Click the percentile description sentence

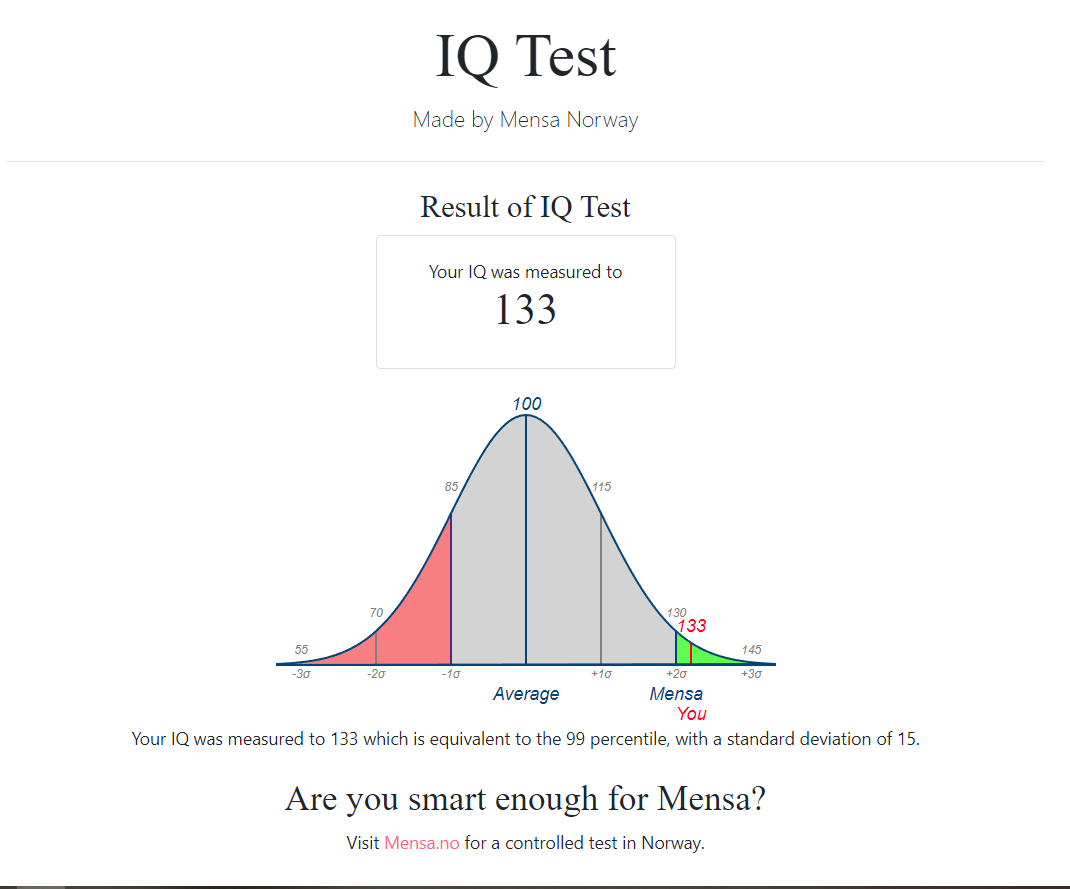[x=525, y=739]
